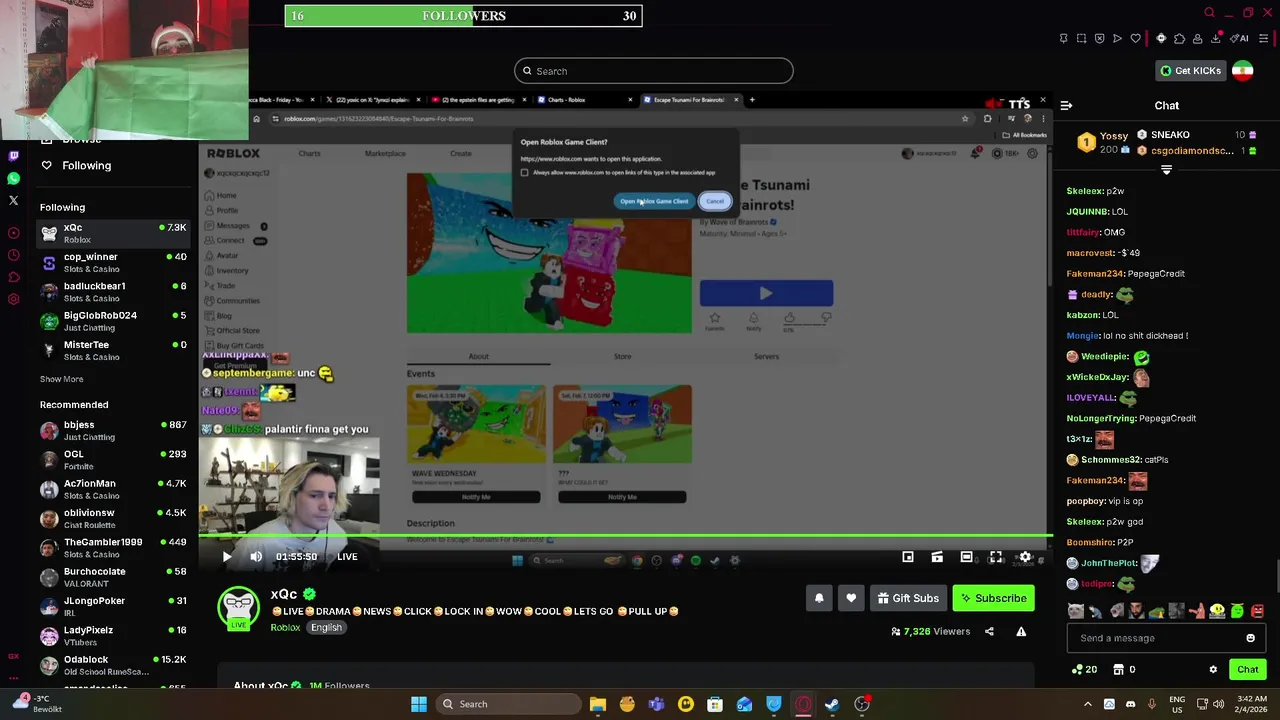Toggle notifications bell for xQc
This screenshot has width=1280, height=720.
[x=818, y=598]
